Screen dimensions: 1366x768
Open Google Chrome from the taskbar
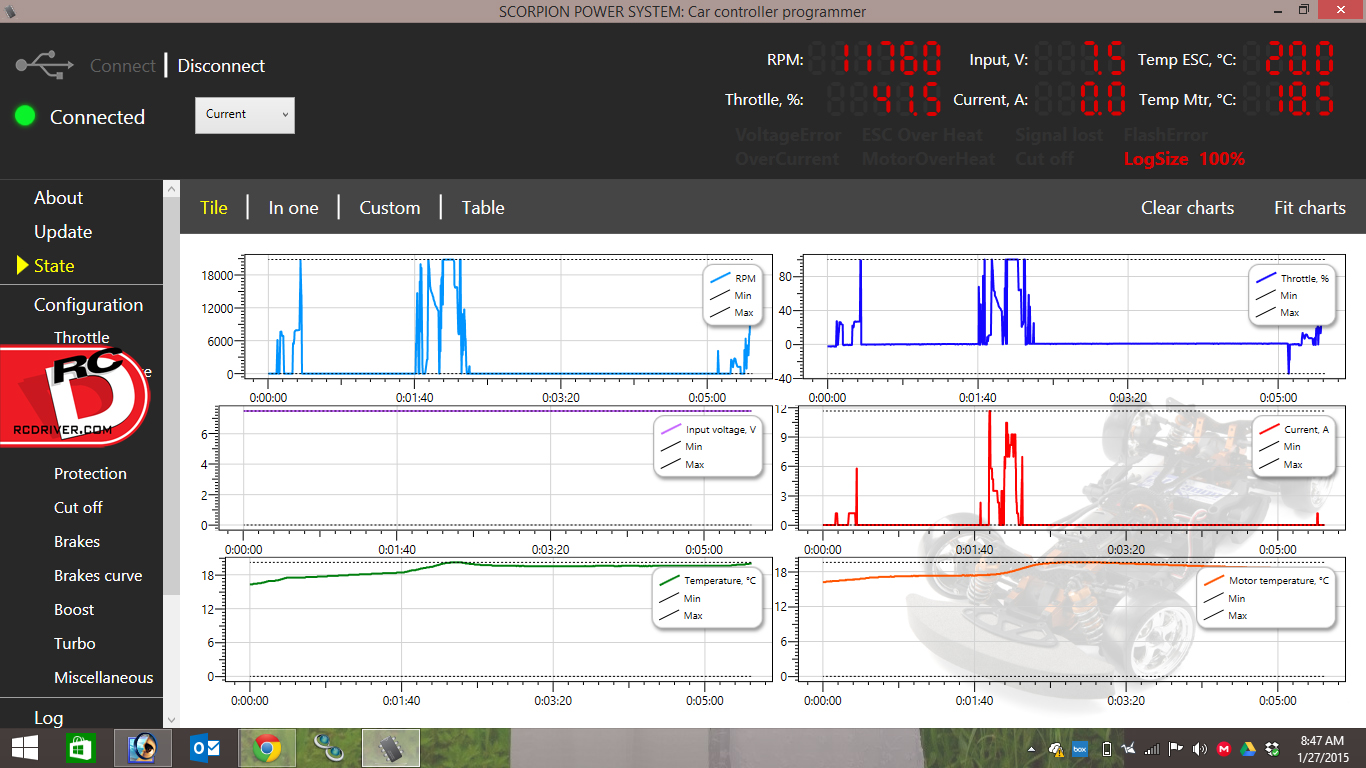click(266, 748)
